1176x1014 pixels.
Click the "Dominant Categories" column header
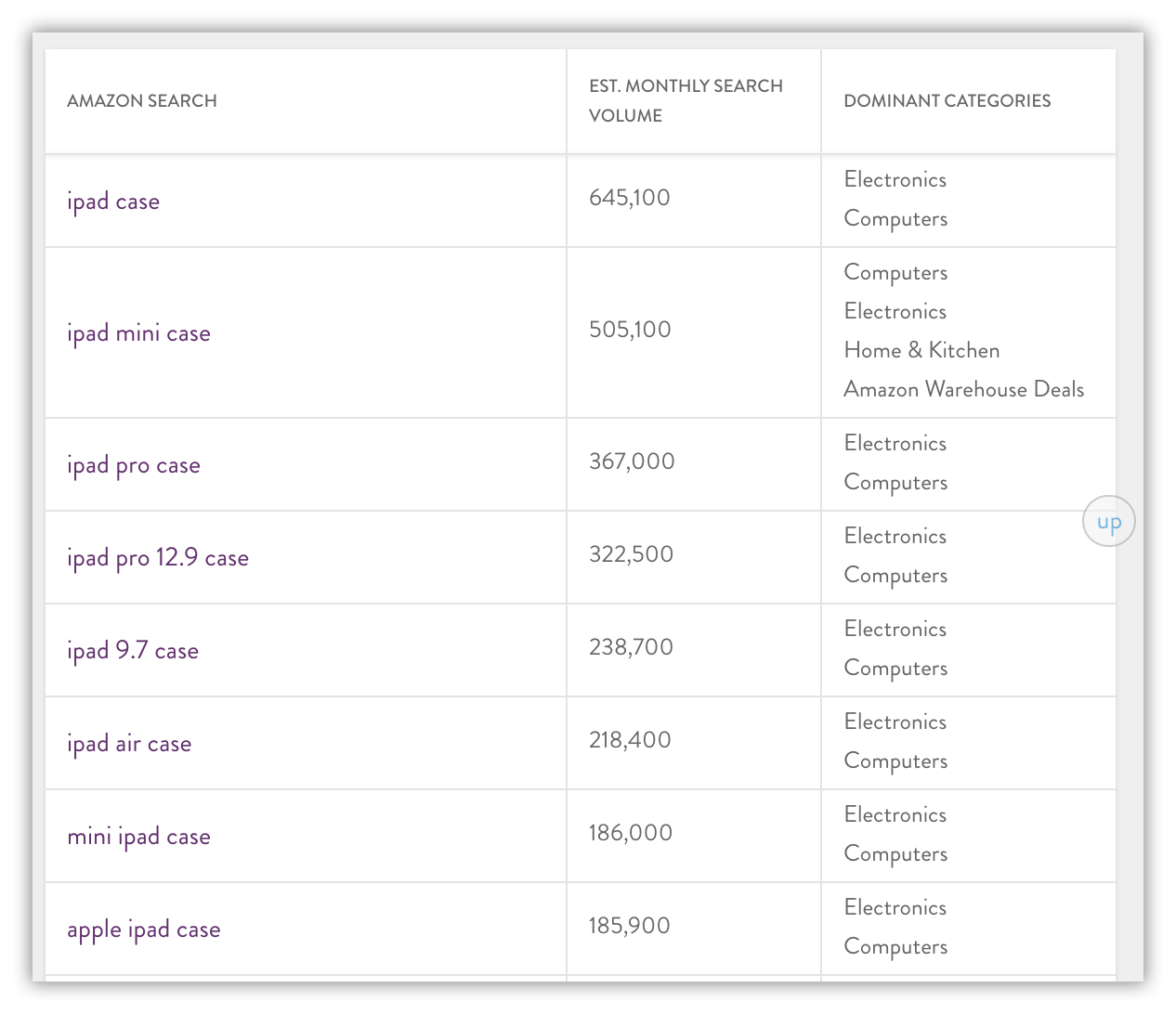pyautogui.click(x=947, y=100)
